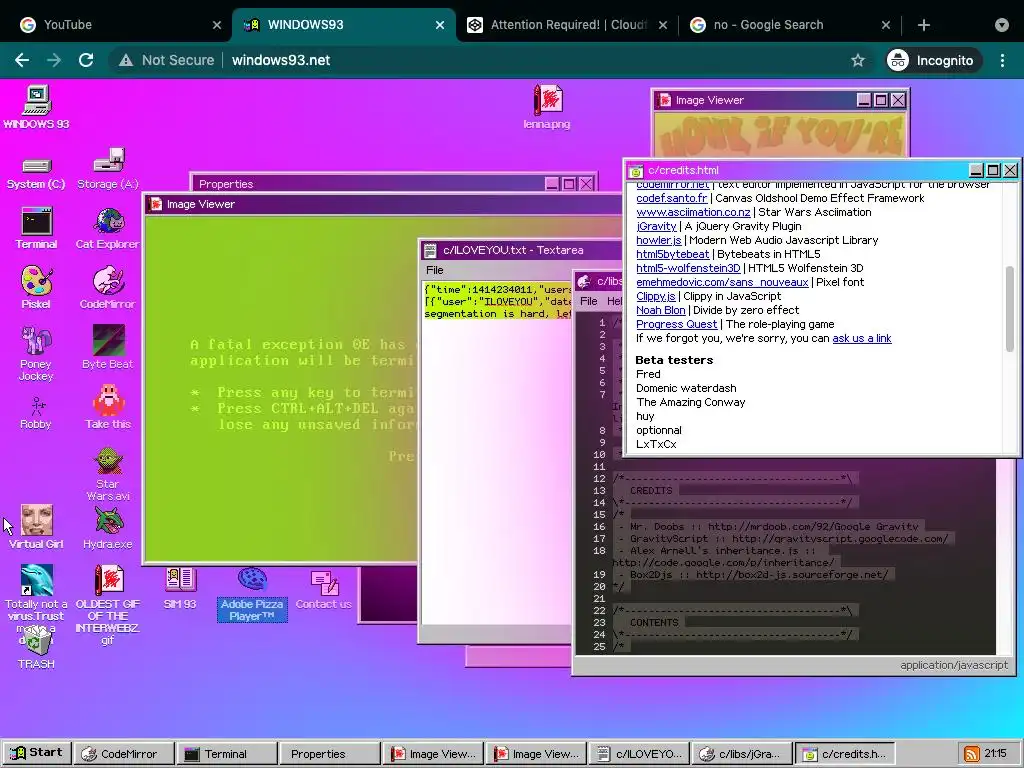The image size is (1024, 768).
Task: Open the lenna.png desktop file icon
Action: [x=547, y=106]
